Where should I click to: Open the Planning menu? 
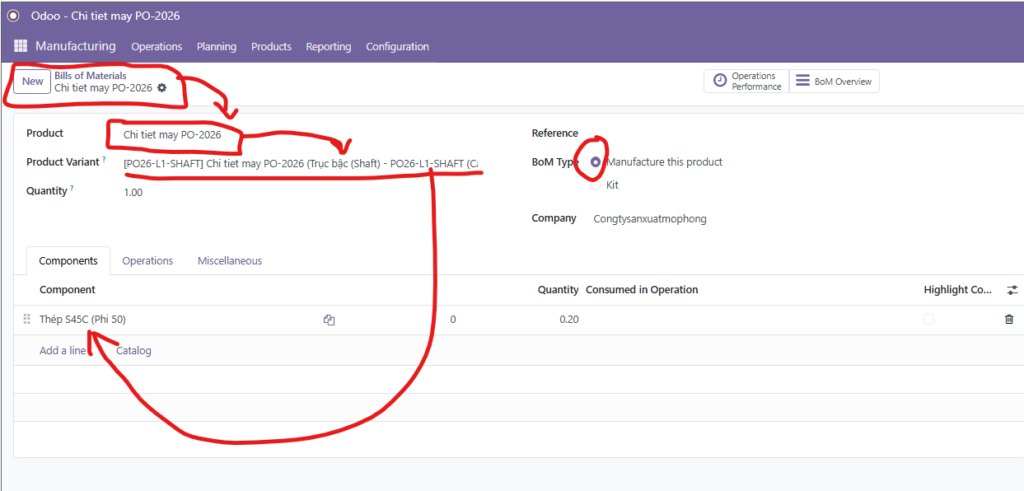click(216, 47)
